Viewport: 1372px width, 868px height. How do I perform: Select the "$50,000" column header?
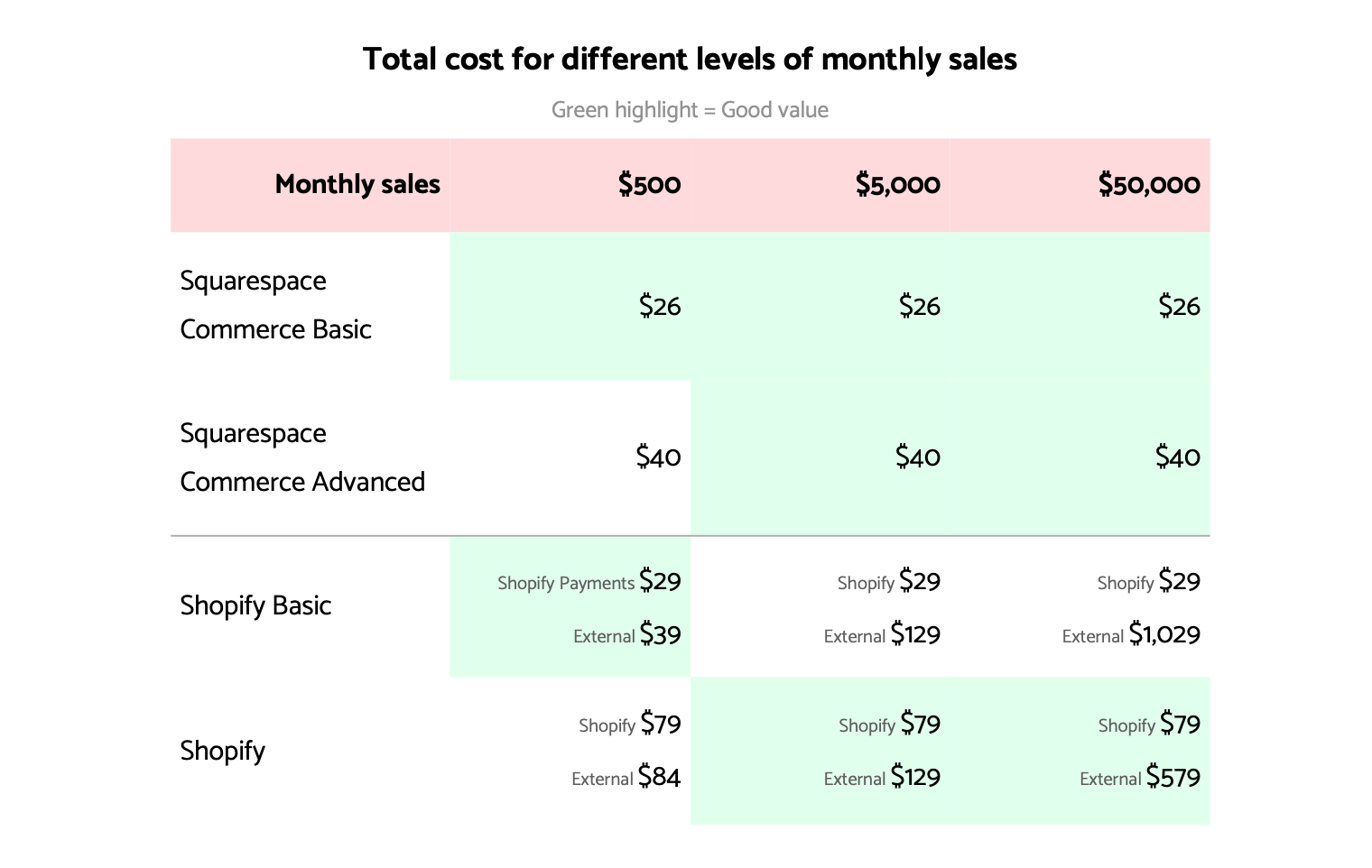1148,184
